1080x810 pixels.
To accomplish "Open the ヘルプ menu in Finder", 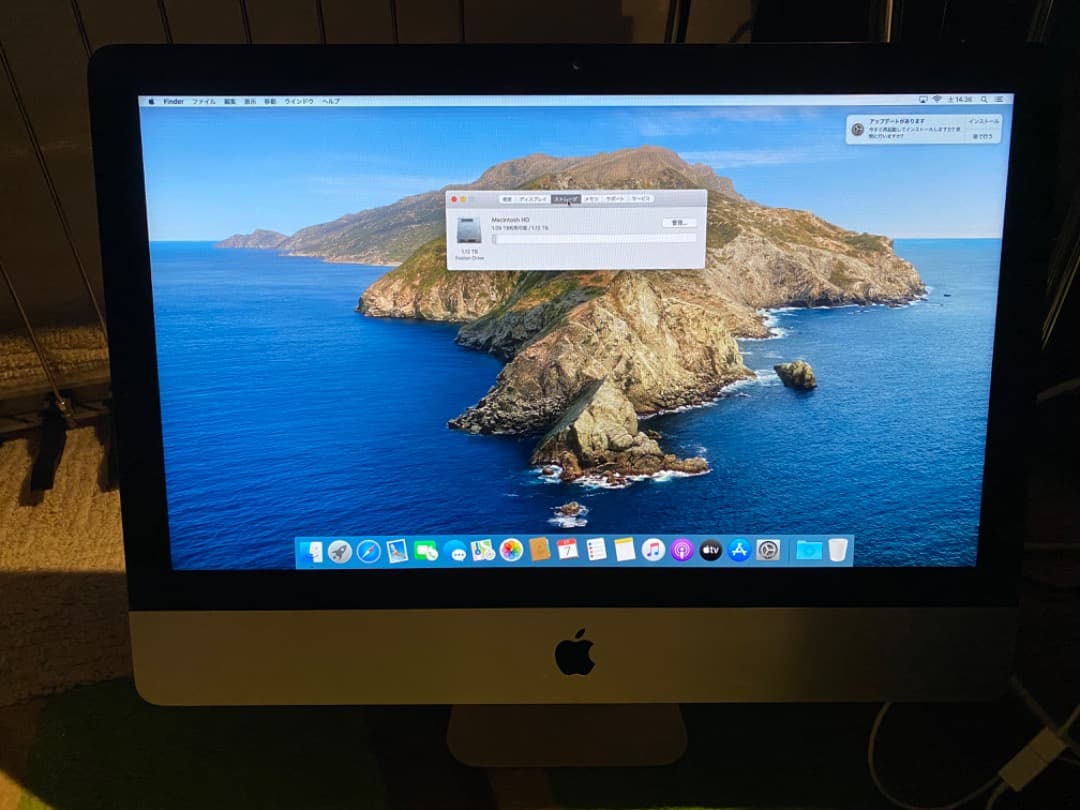I will tap(330, 100).
